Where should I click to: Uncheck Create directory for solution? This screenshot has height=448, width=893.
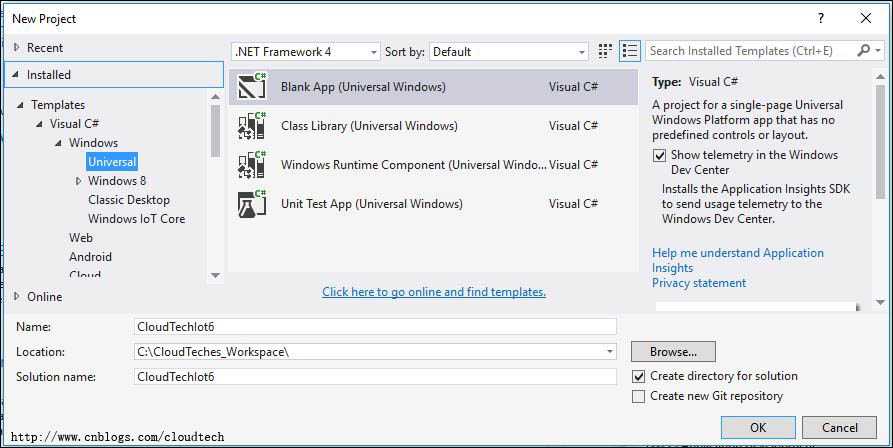[638, 377]
